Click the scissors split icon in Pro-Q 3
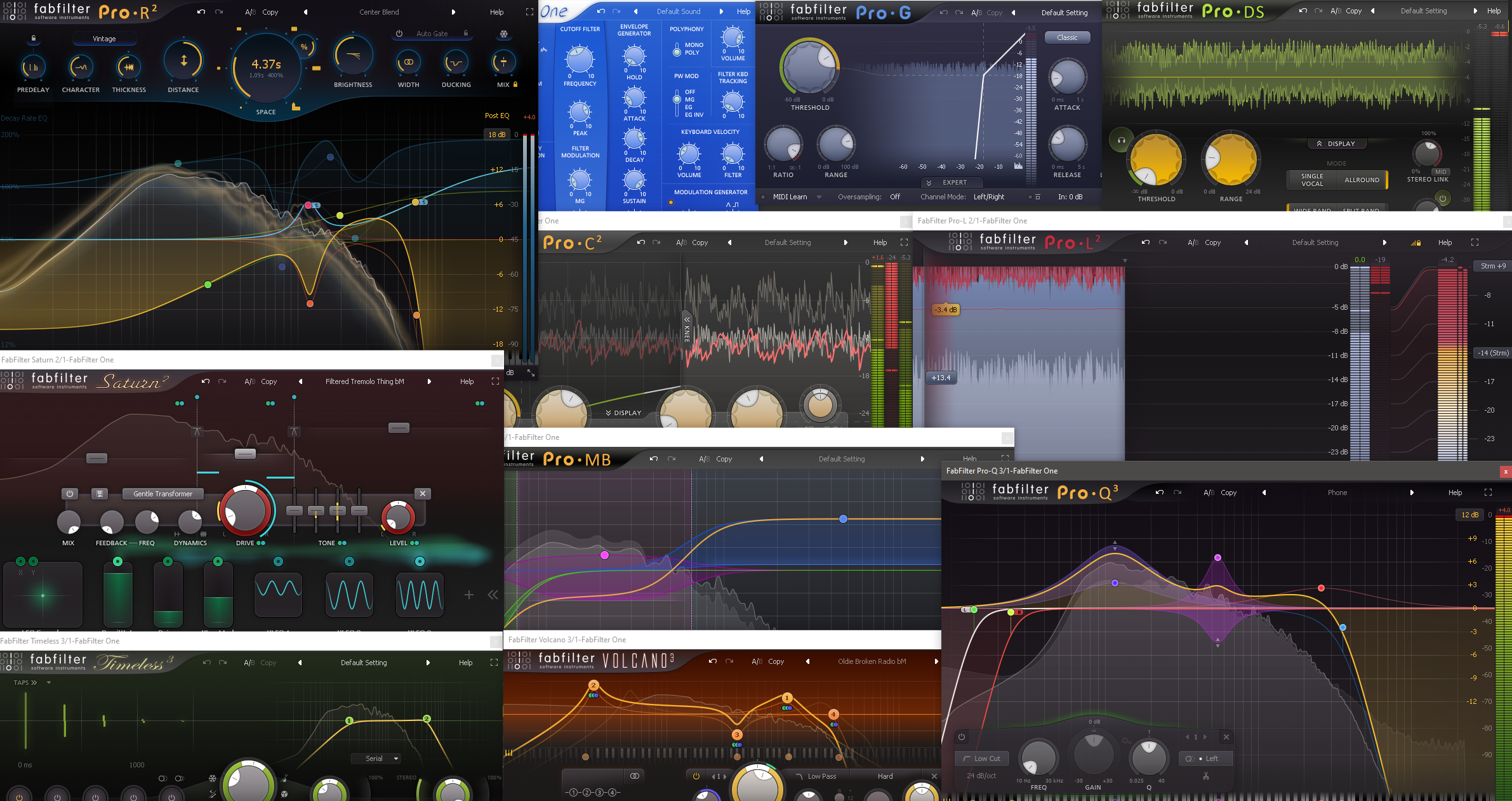Image resolution: width=1512 pixels, height=801 pixels. 1205,776
